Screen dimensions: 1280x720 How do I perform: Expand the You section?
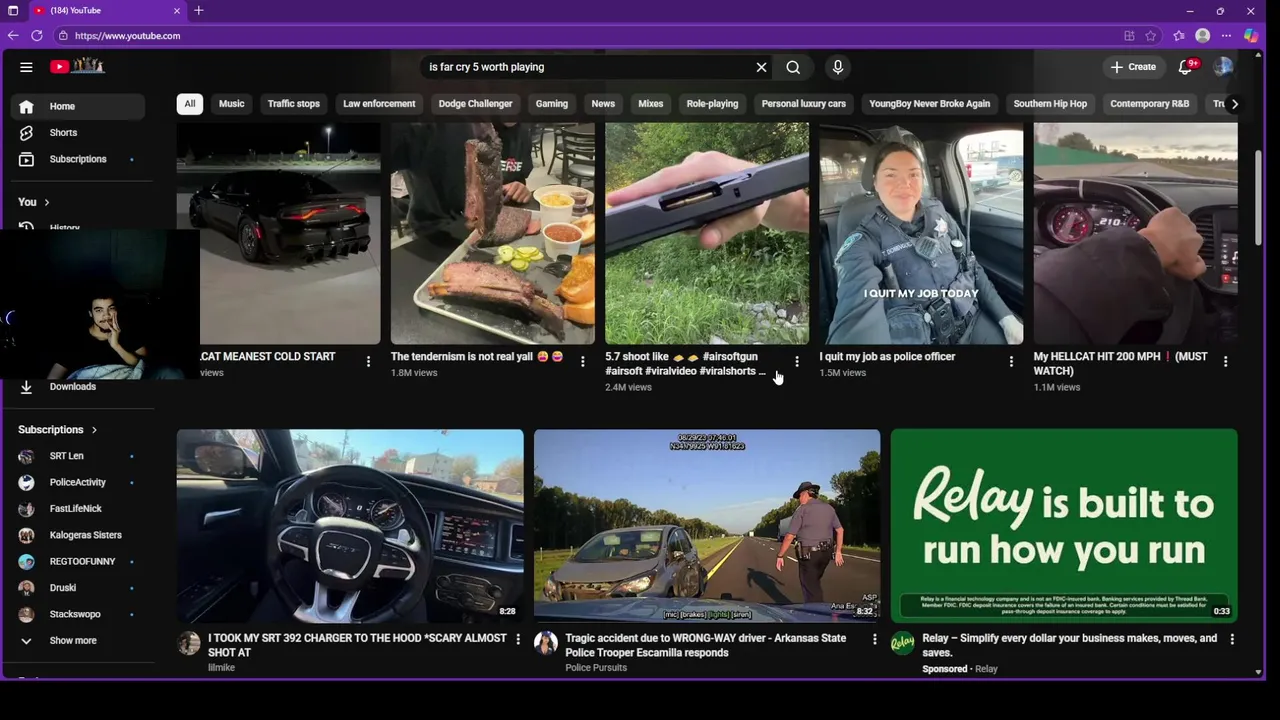coord(34,202)
